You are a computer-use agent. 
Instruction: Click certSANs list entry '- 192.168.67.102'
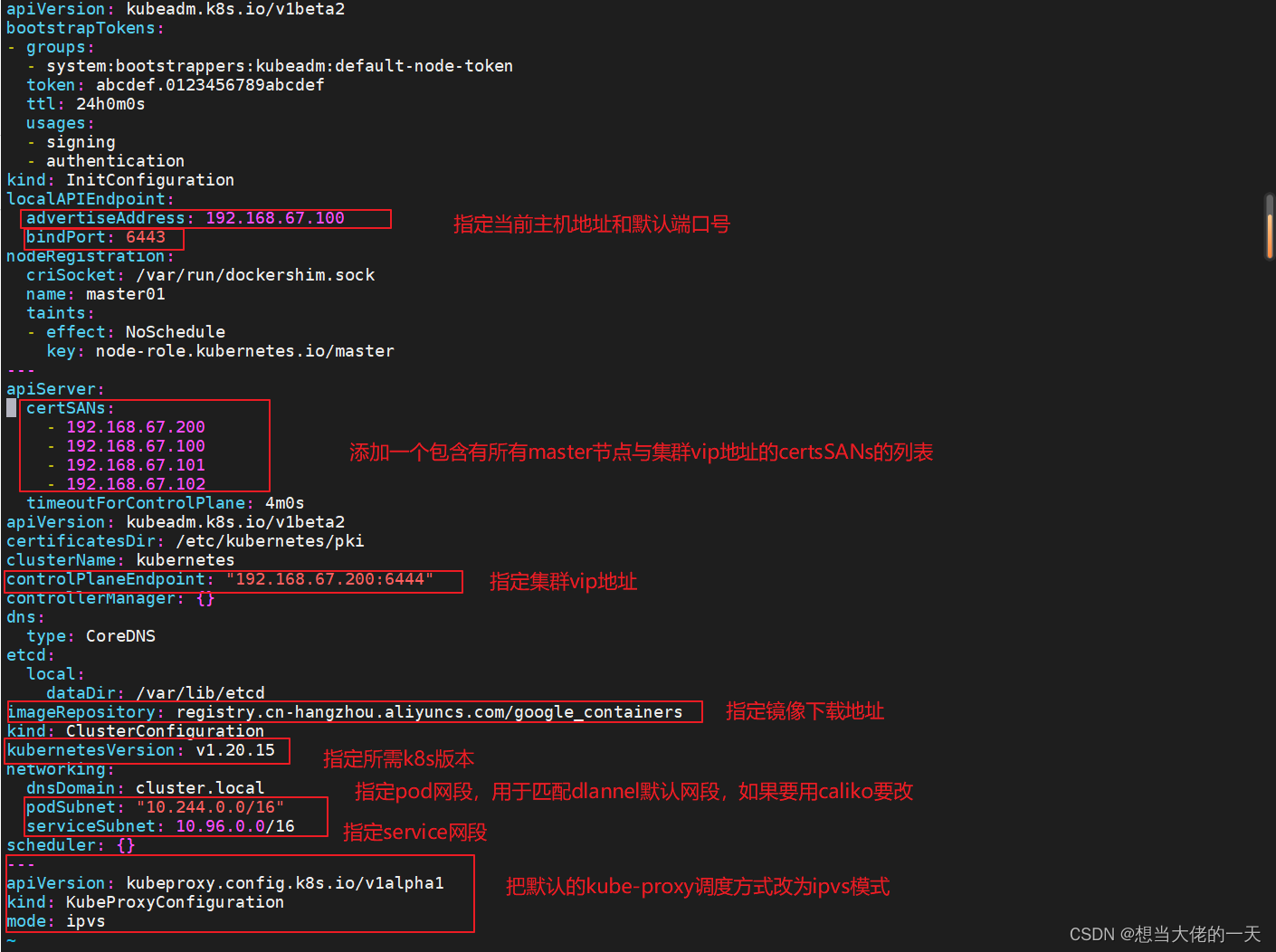(126, 484)
